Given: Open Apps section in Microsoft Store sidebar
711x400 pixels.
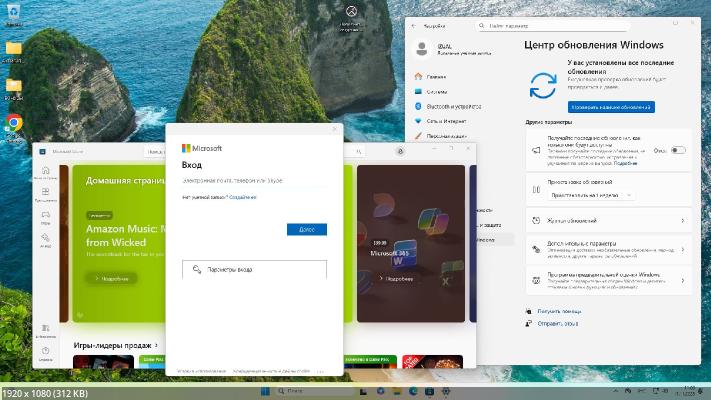Looking at the screenshot, I should (46, 195).
